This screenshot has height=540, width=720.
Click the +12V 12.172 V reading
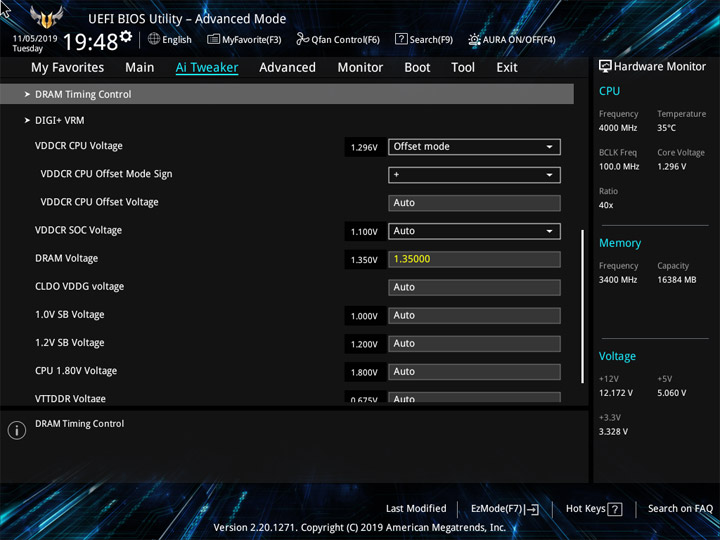point(616,393)
